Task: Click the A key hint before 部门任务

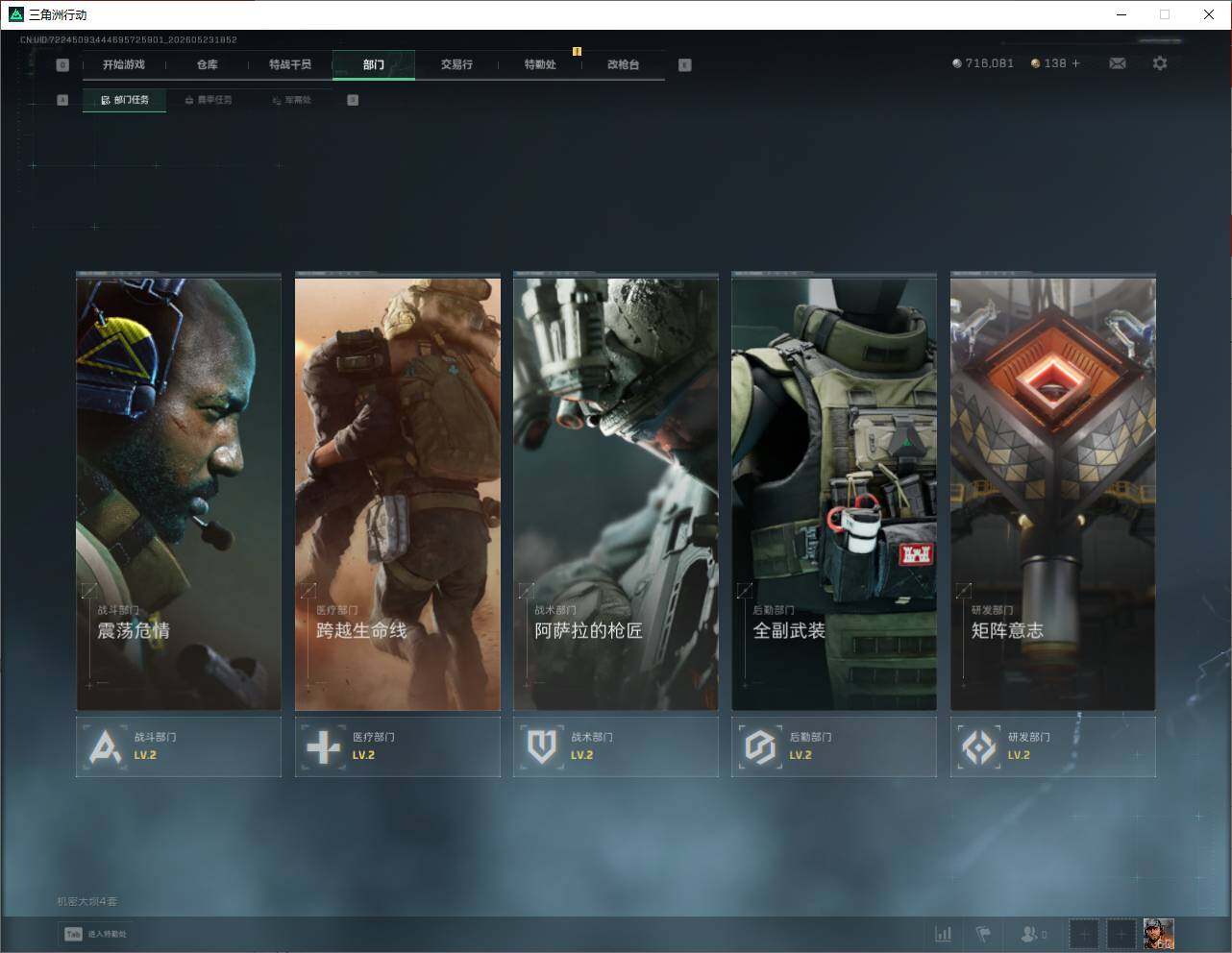Action: point(62,100)
